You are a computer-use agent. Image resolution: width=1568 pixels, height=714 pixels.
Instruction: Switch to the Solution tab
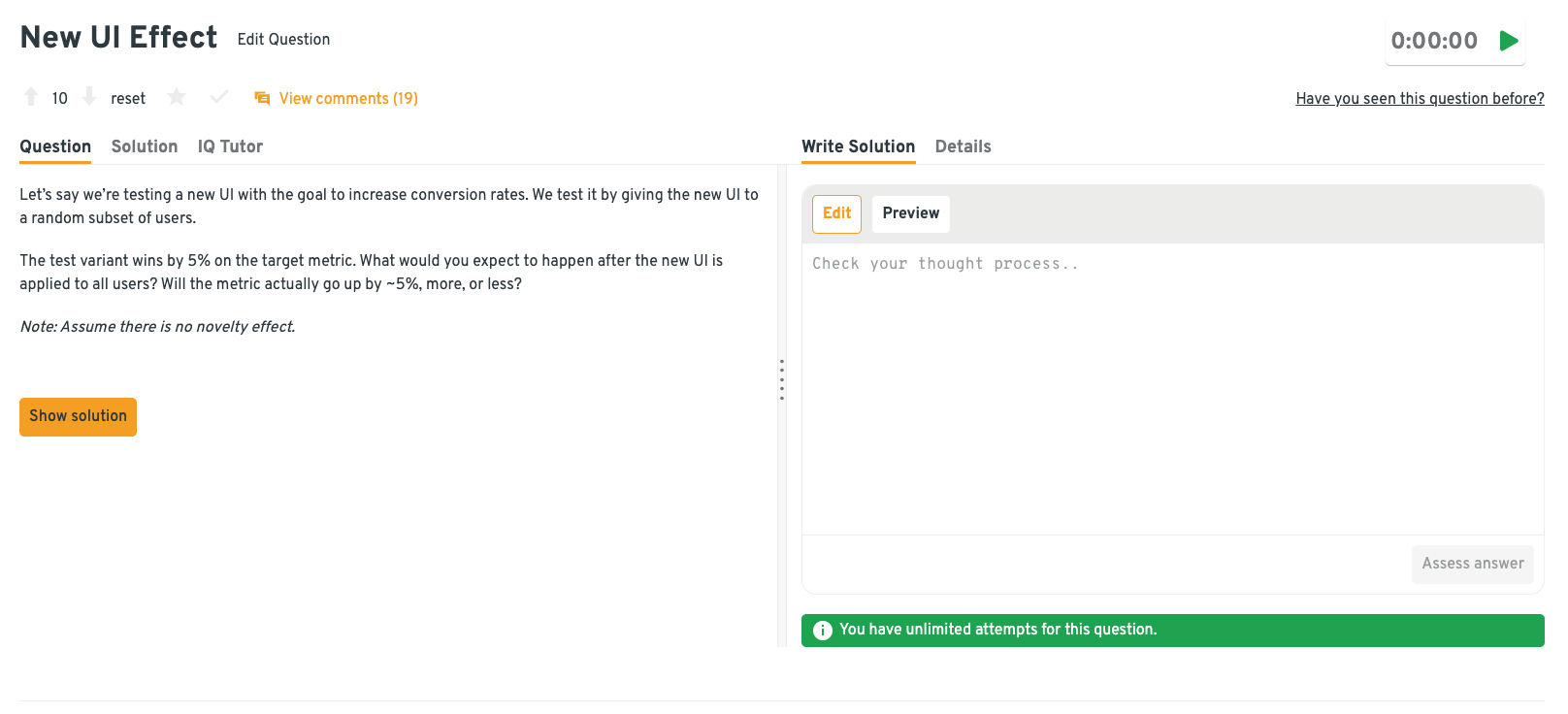pyautogui.click(x=145, y=146)
